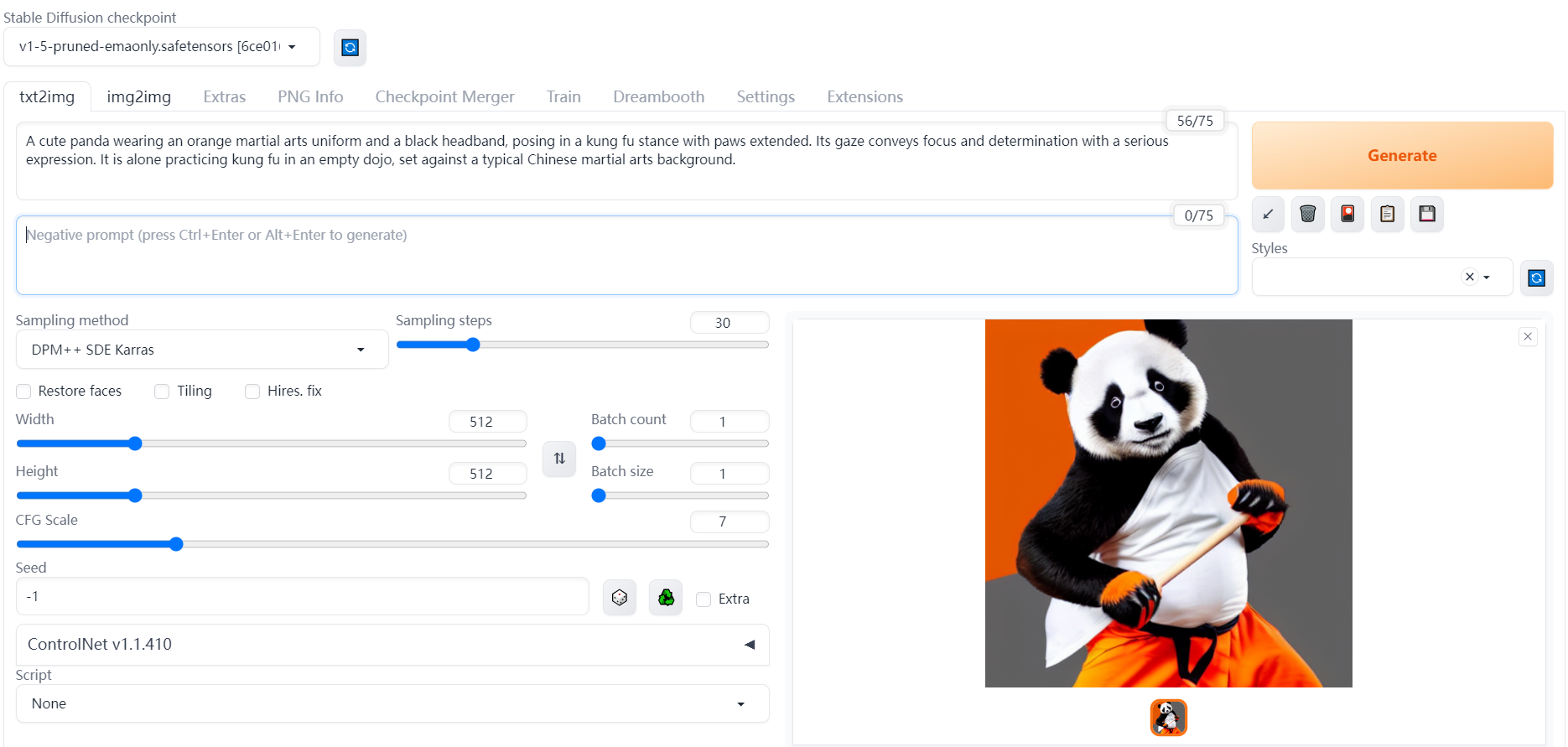Click the arrow icon to read generation parameters
This screenshot has width=1568, height=747.
pos(1268,214)
